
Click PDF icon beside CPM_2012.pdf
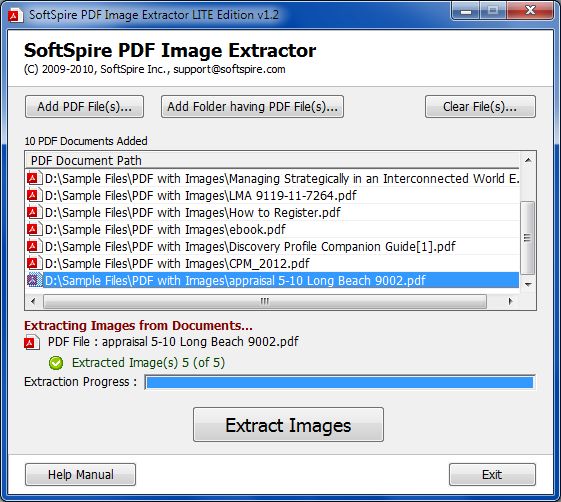[34, 263]
